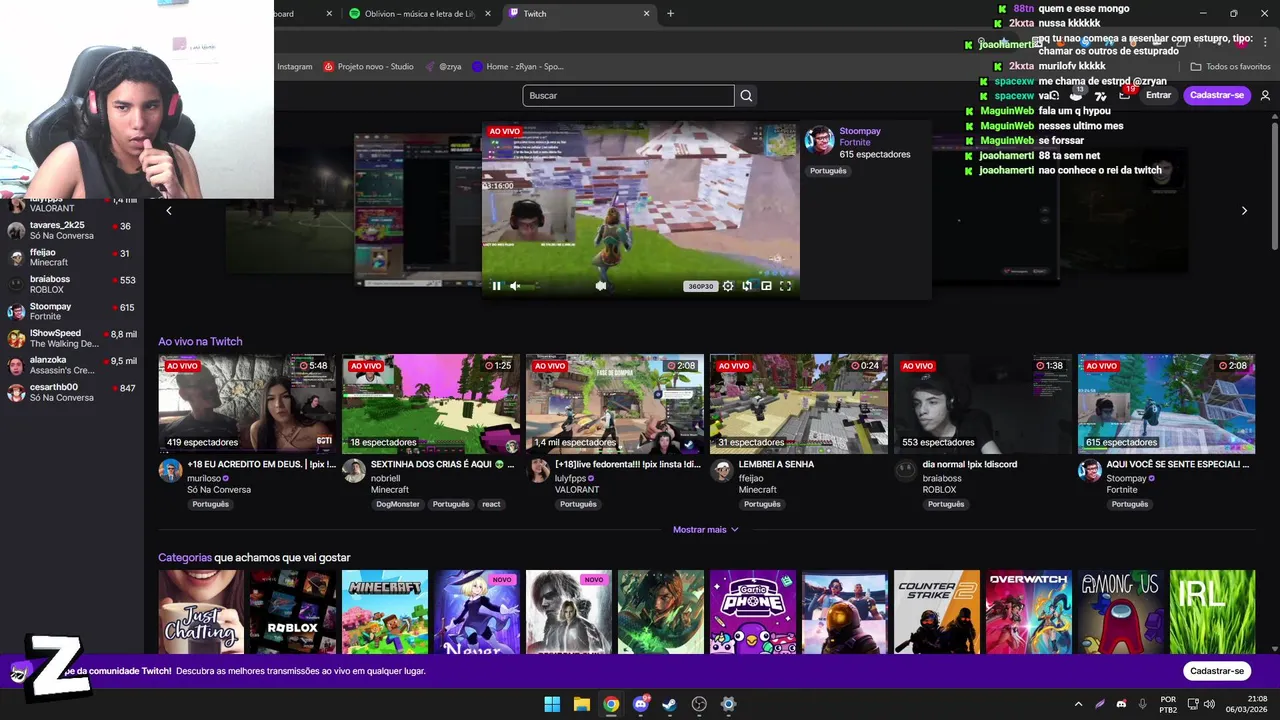Toggle picture-in-picture on the featured player
The height and width of the screenshot is (720, 1280).
766,286
